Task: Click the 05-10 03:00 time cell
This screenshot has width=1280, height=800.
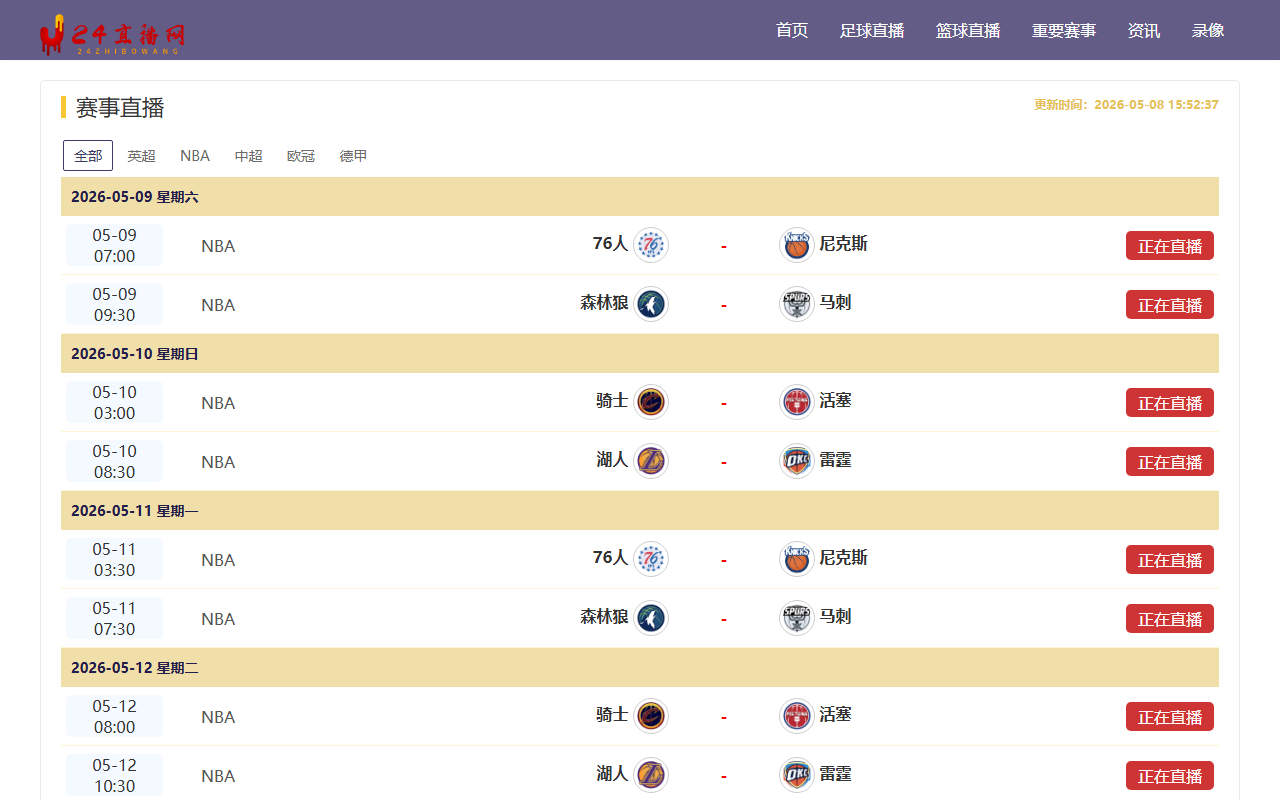Action: click(114, 402)
